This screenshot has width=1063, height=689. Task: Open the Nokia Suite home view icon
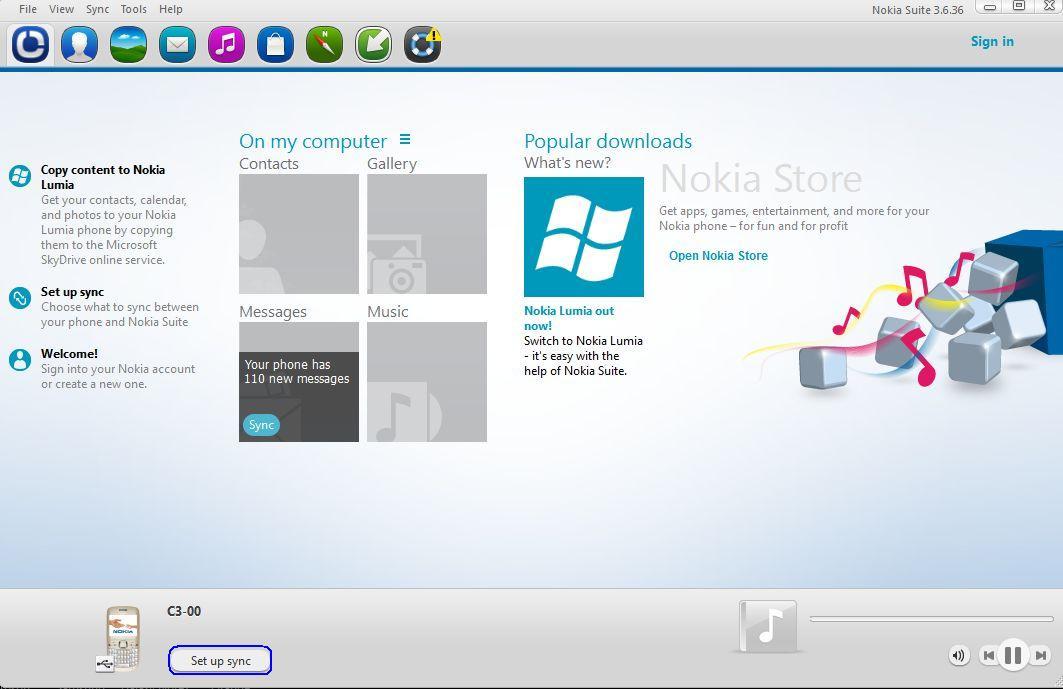point(31,45)
